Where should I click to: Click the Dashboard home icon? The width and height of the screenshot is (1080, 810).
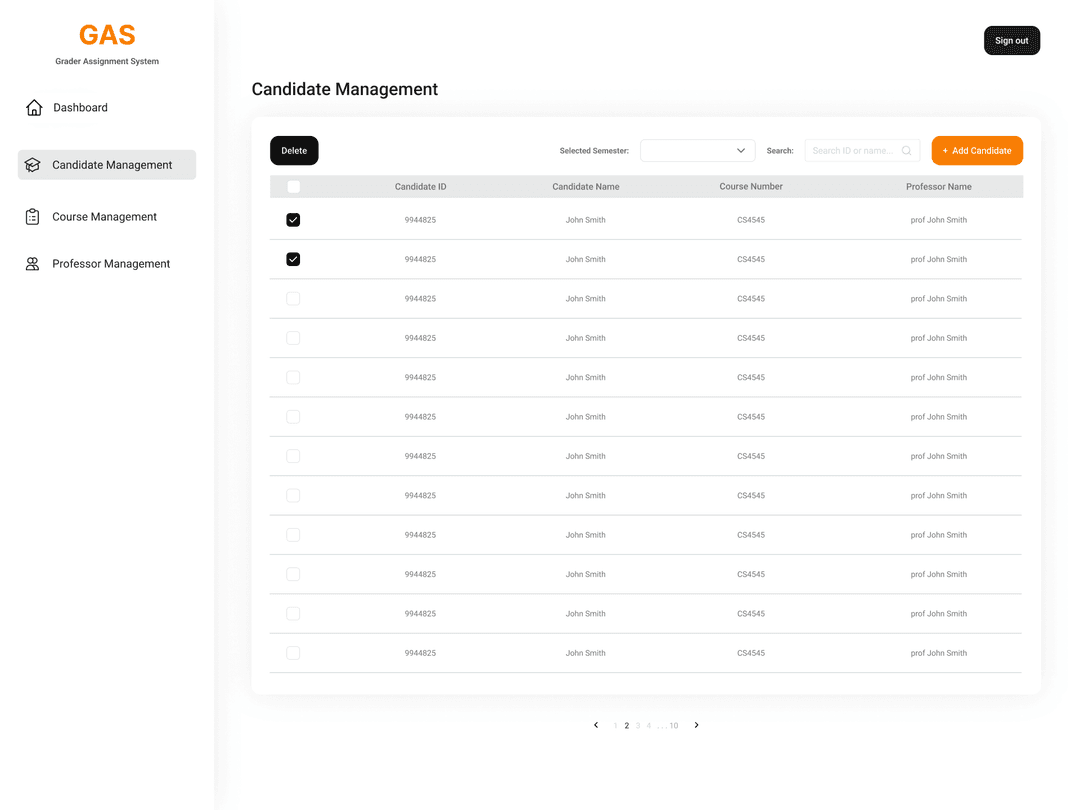33,107
